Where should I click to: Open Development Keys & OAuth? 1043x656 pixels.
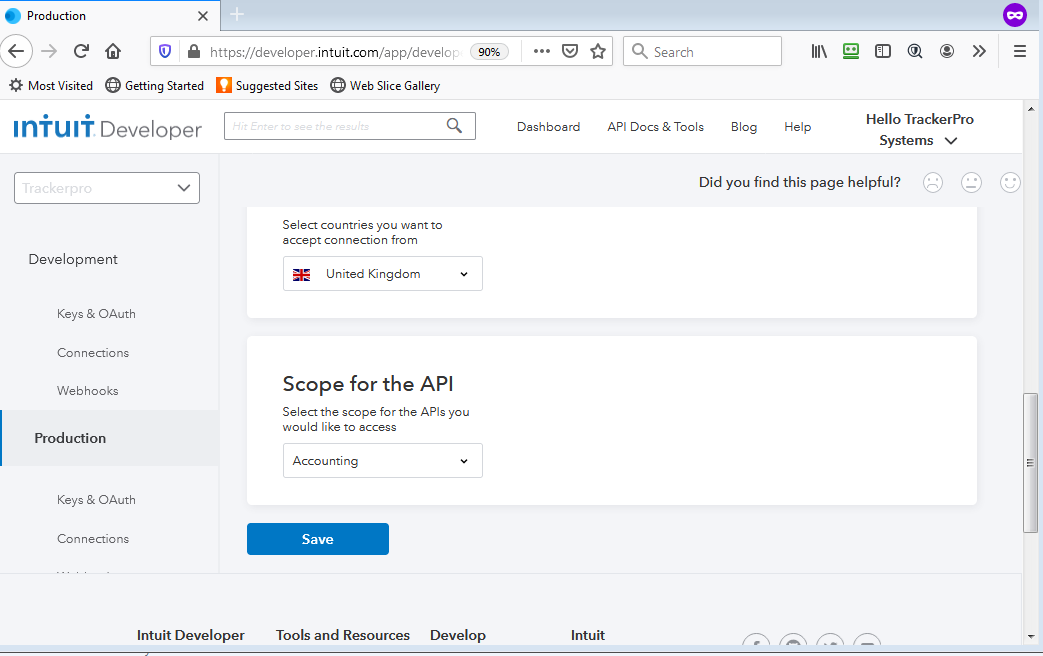[x=96, y=313]
